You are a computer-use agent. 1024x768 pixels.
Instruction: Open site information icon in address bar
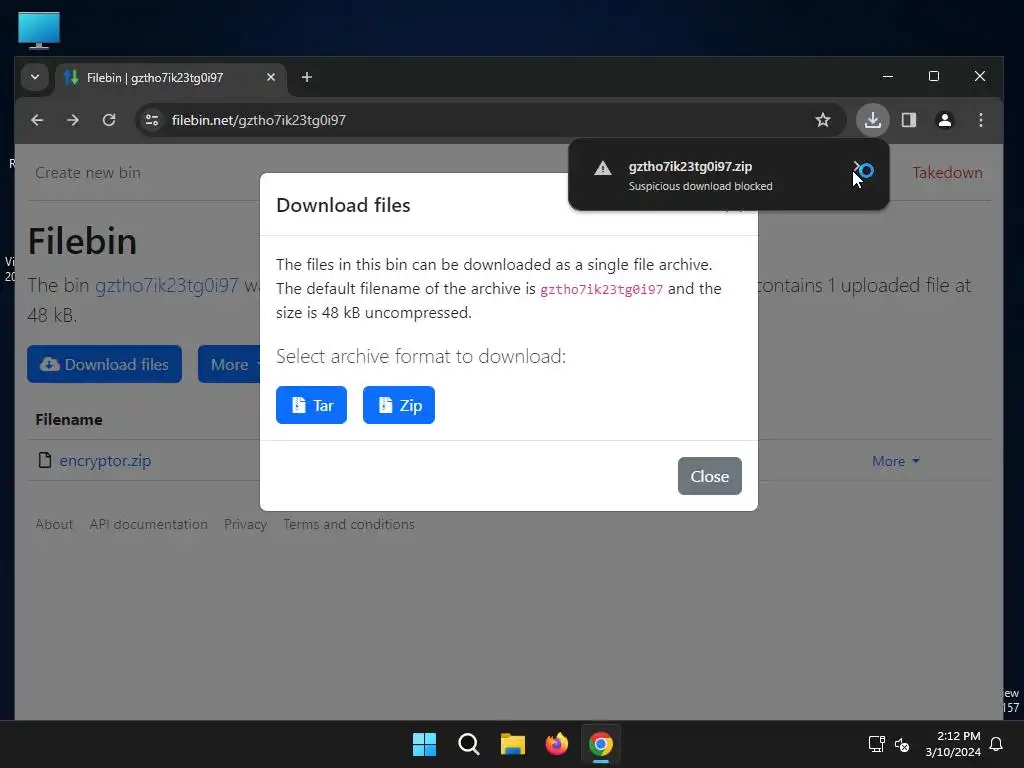[x=152, y=120]
